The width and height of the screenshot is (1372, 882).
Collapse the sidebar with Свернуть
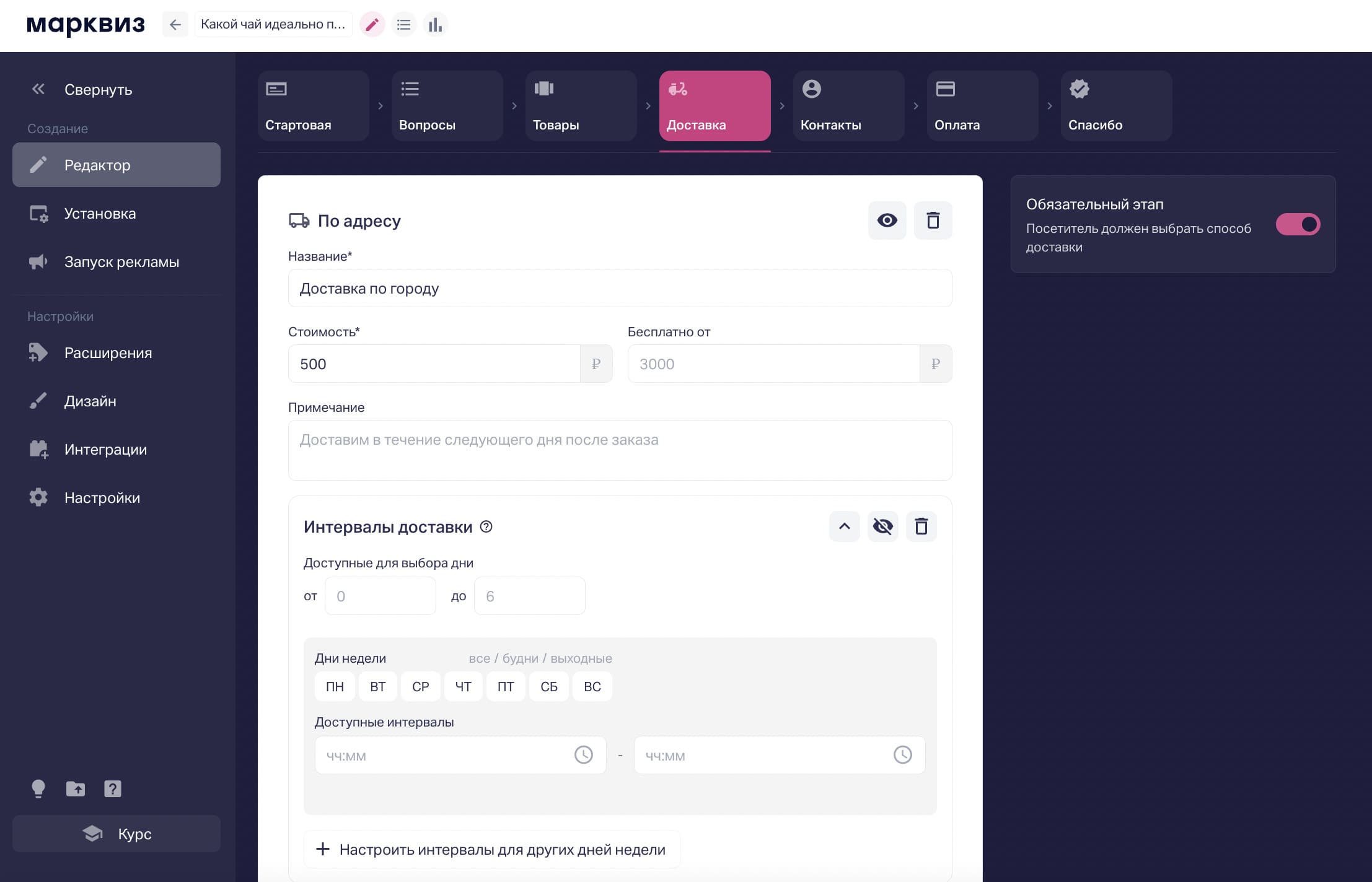point(97,89)
